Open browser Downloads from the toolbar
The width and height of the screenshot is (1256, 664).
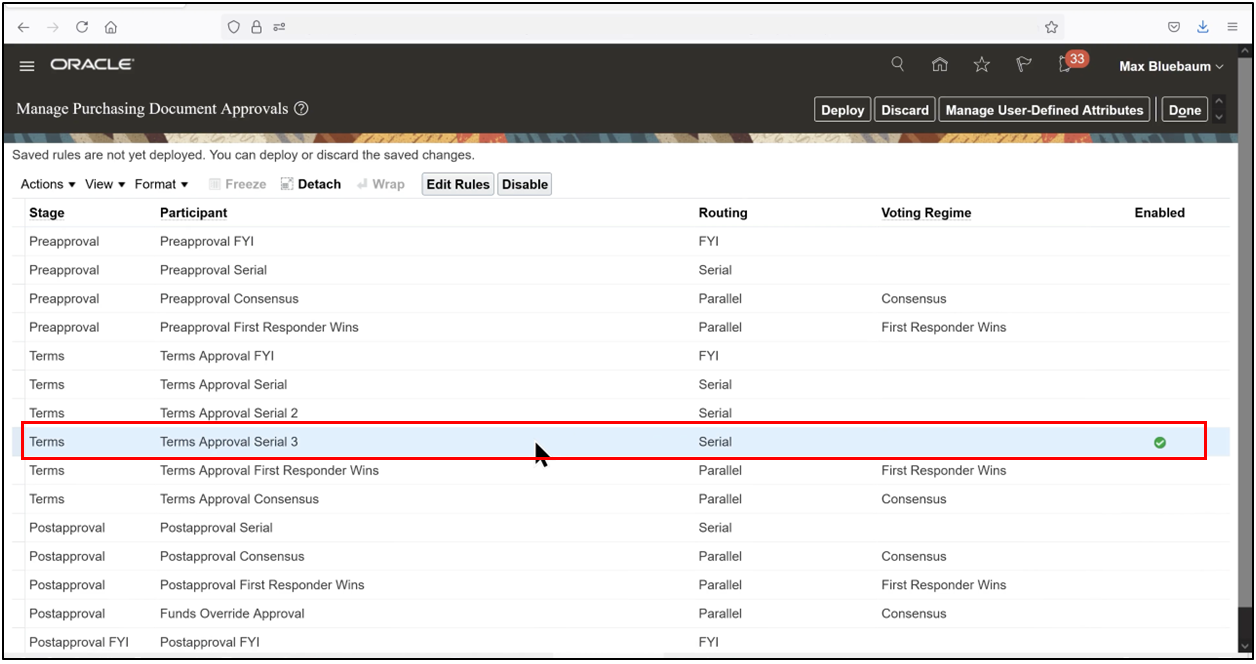pos(1202,27)
